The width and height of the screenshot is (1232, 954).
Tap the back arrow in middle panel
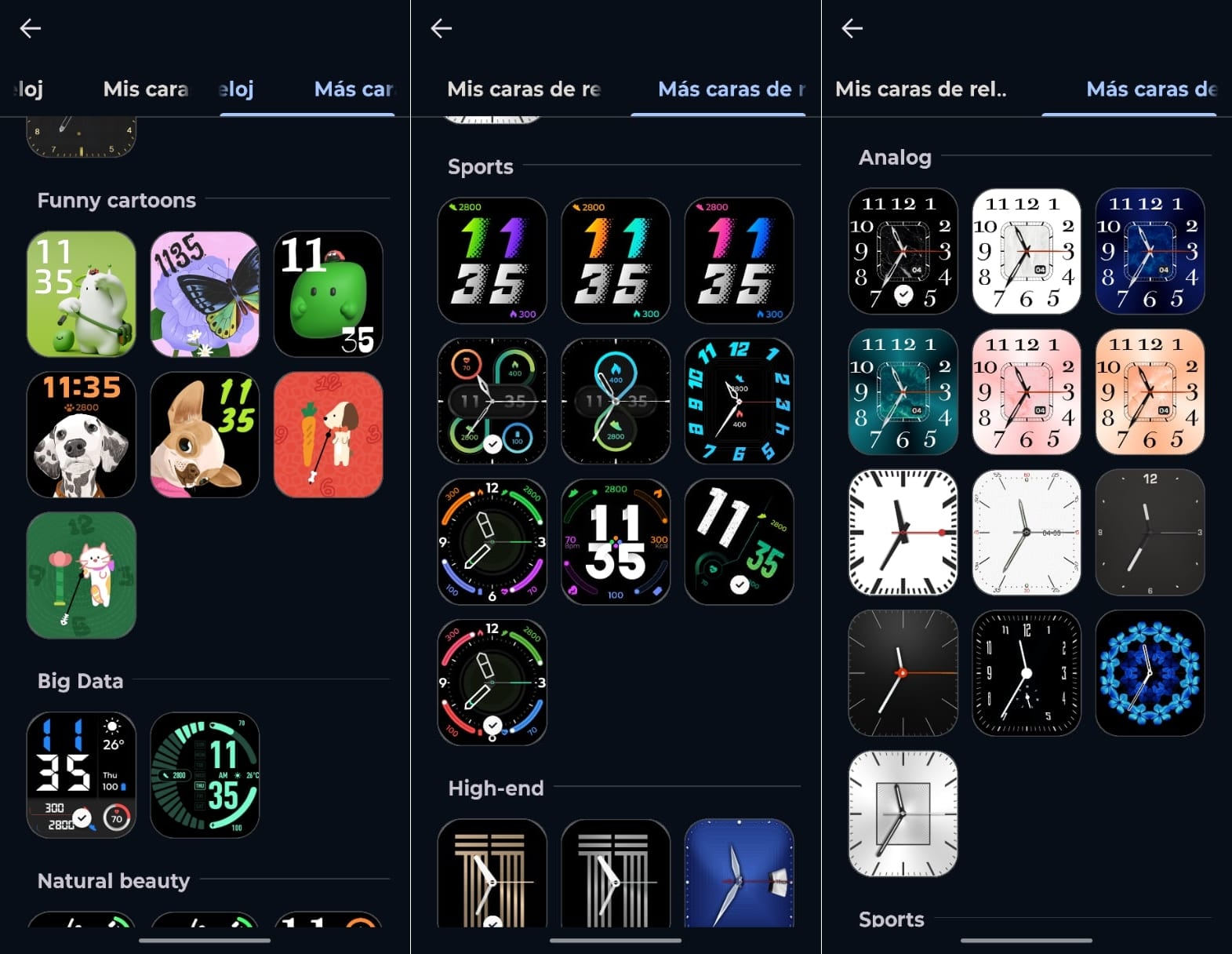tap(442, 28)
